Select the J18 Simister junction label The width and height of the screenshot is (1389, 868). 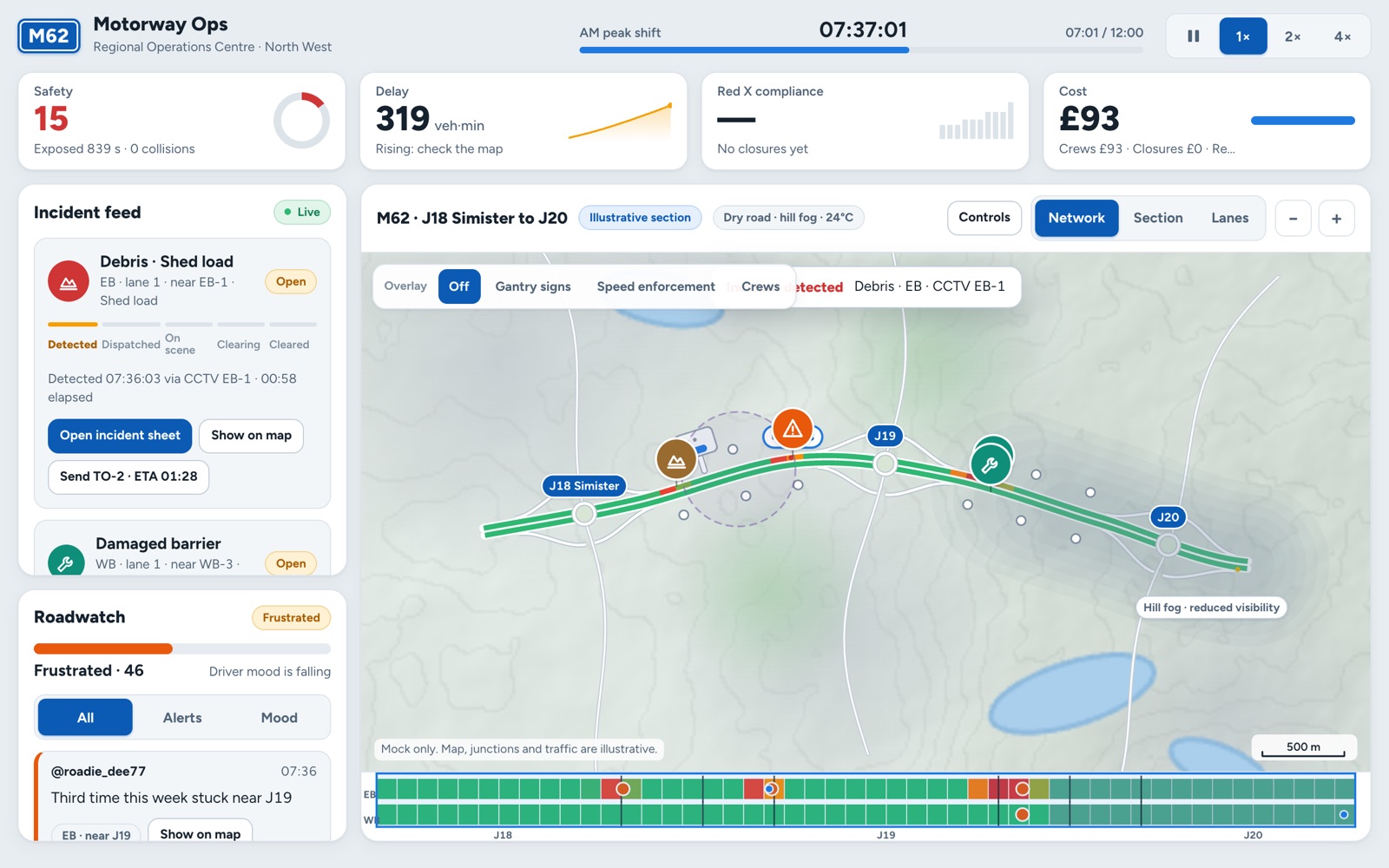(584, 486)
